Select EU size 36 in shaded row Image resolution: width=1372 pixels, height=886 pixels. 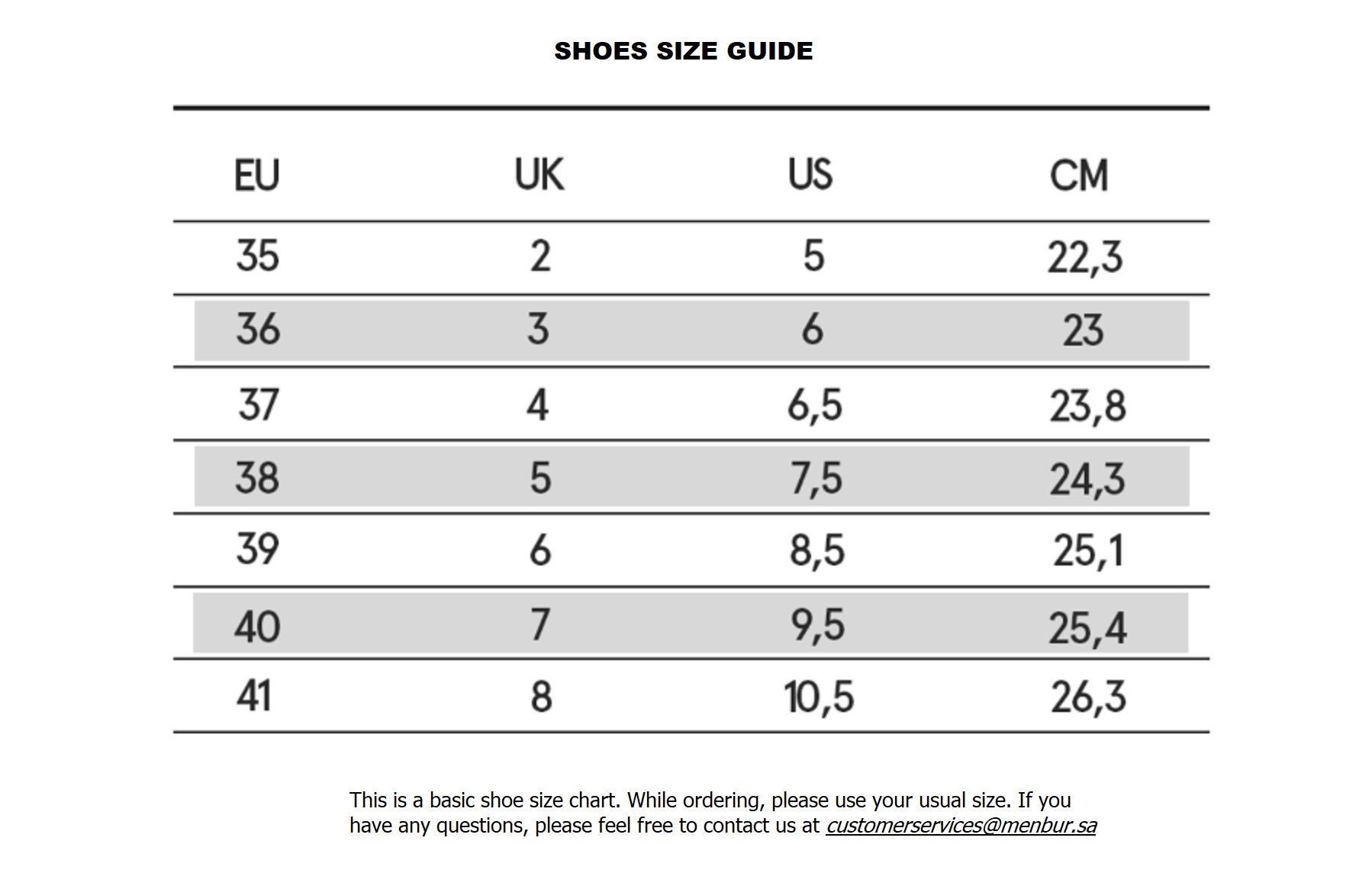(x=258, y=330)
